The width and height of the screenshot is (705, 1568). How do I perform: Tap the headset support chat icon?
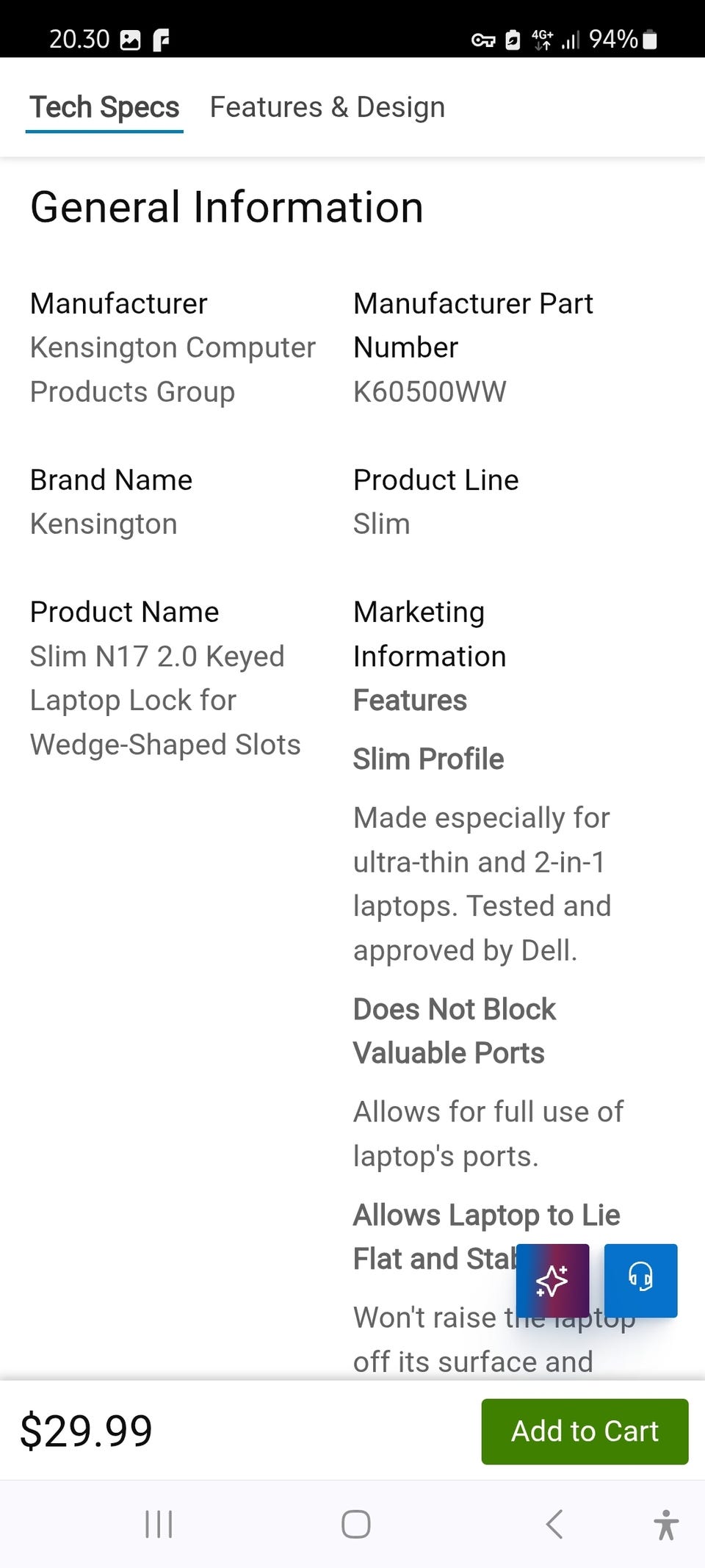point(640,1280)
